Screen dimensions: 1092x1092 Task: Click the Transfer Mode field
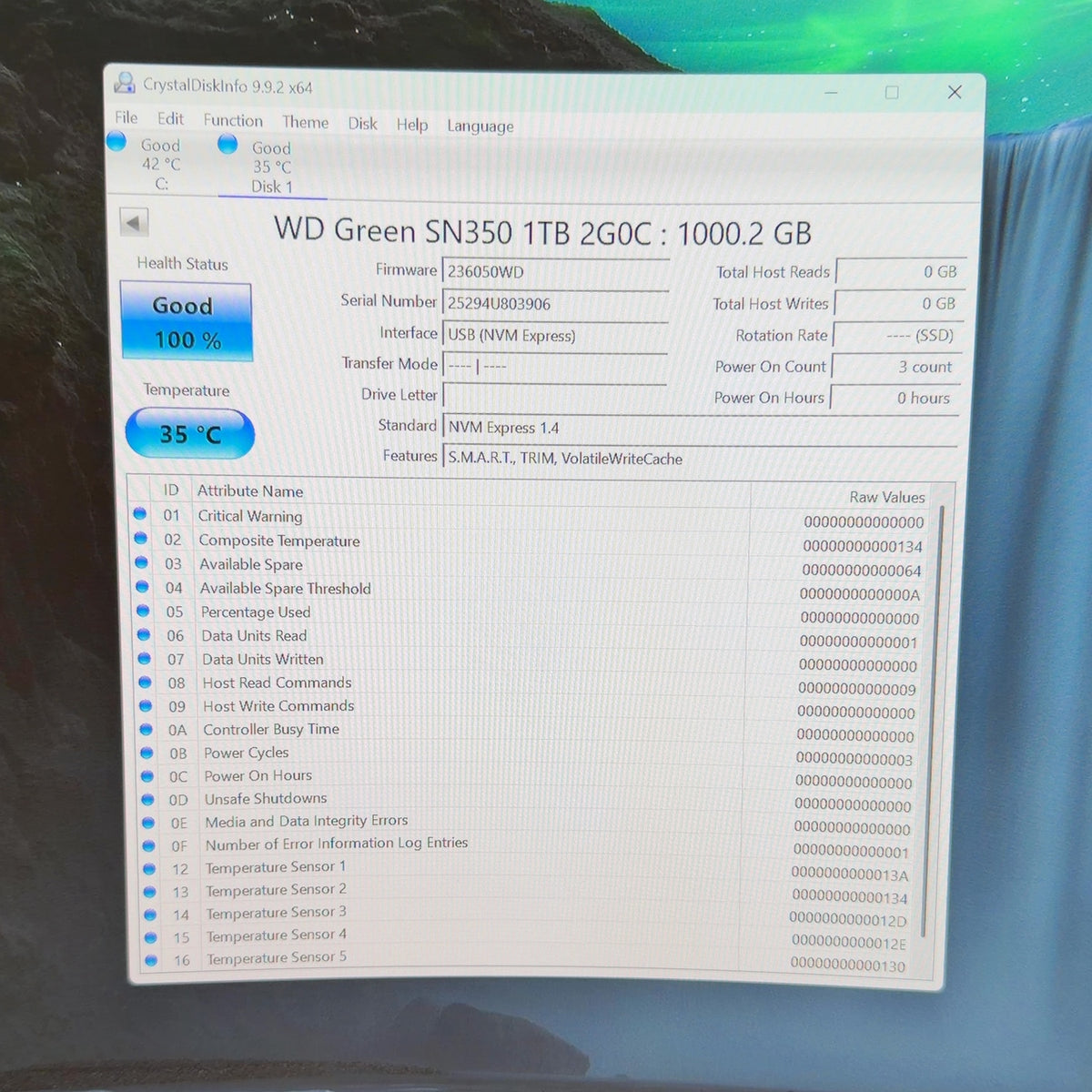pyautogui.click(x=555, y=366)
